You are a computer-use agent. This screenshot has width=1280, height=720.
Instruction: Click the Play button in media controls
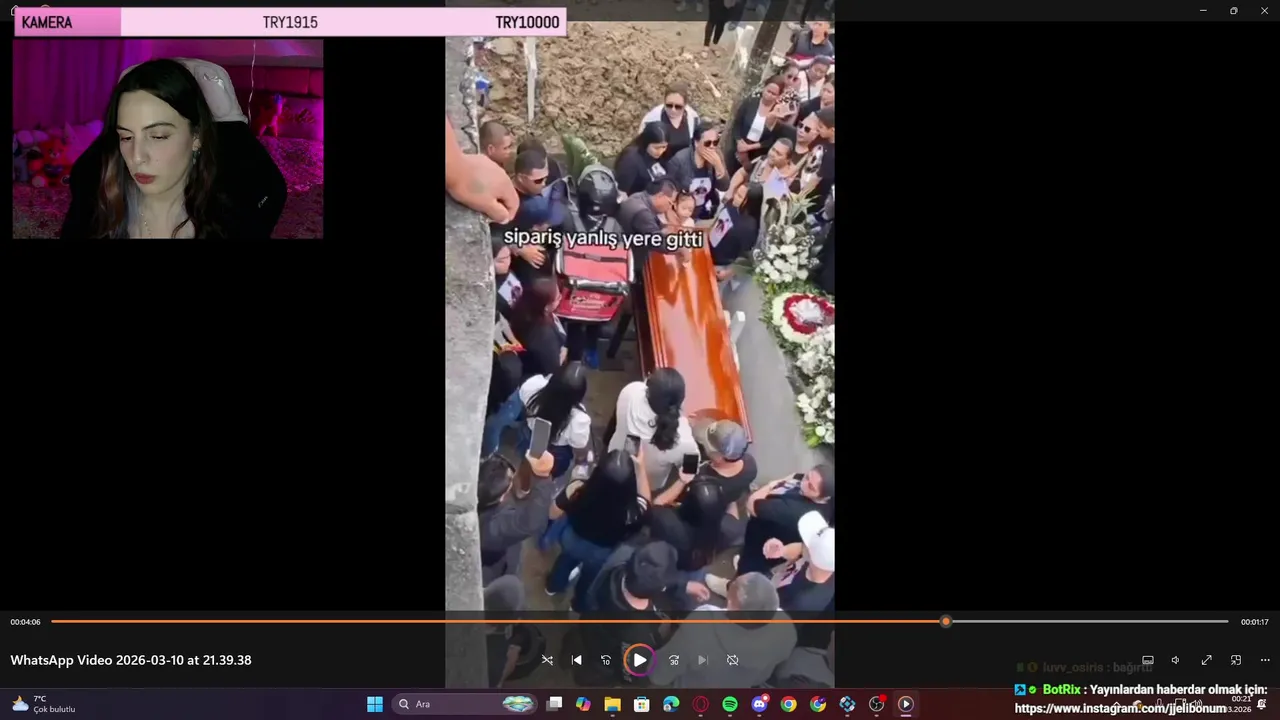tap(639, 660)
